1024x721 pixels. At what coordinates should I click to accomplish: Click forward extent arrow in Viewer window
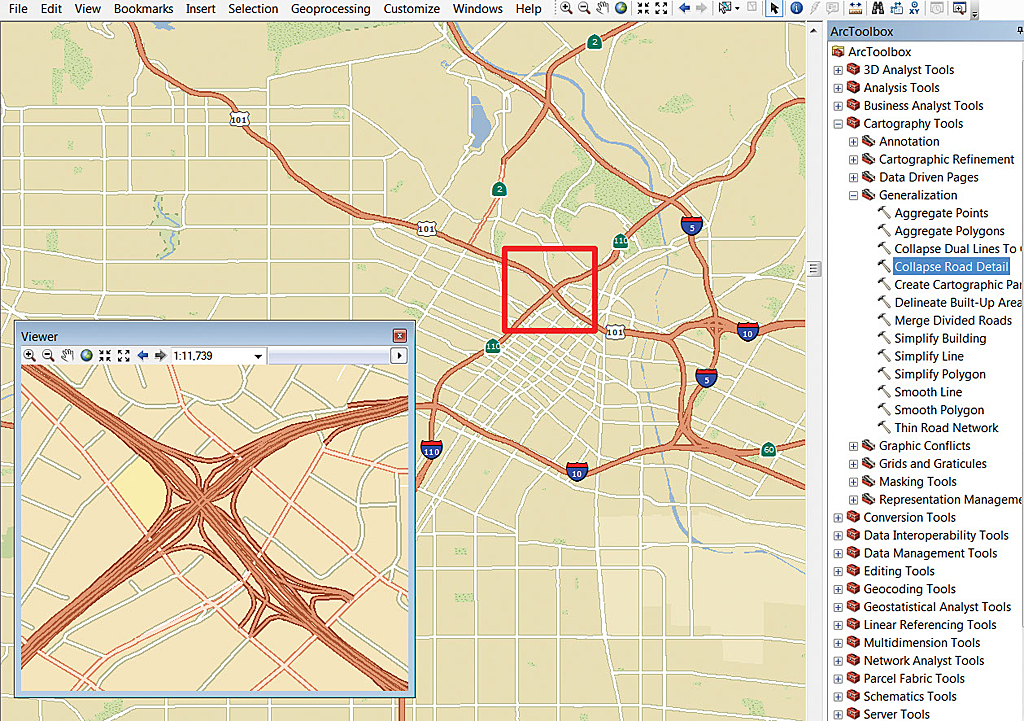(x=160, y=355)
